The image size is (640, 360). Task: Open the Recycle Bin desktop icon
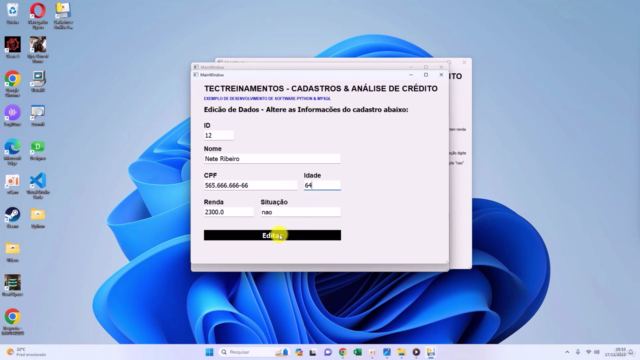(13, 14)
